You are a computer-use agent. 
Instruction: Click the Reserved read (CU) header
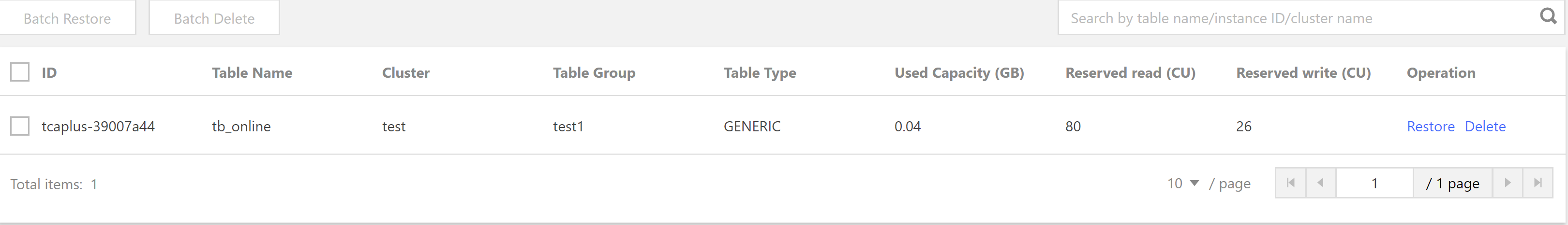(x=1130, y=73)
